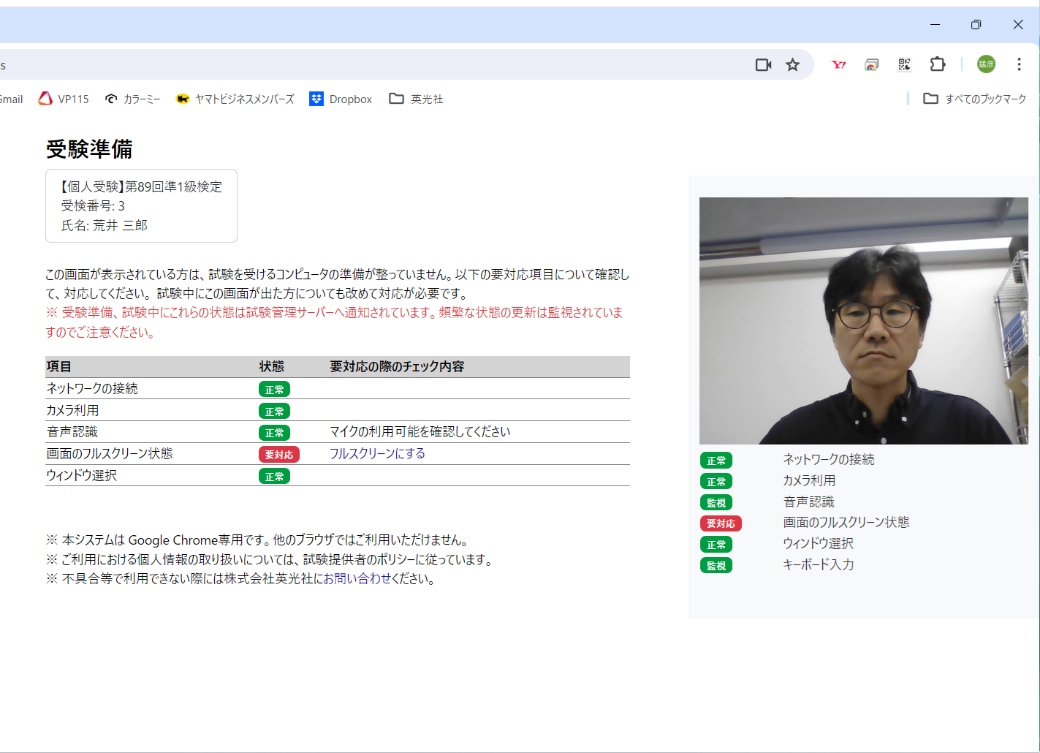Click the ウィンドウ選択 table row label
This screenshot has width=1040, height=753.
pyautogui.click(x=81, y=475)
